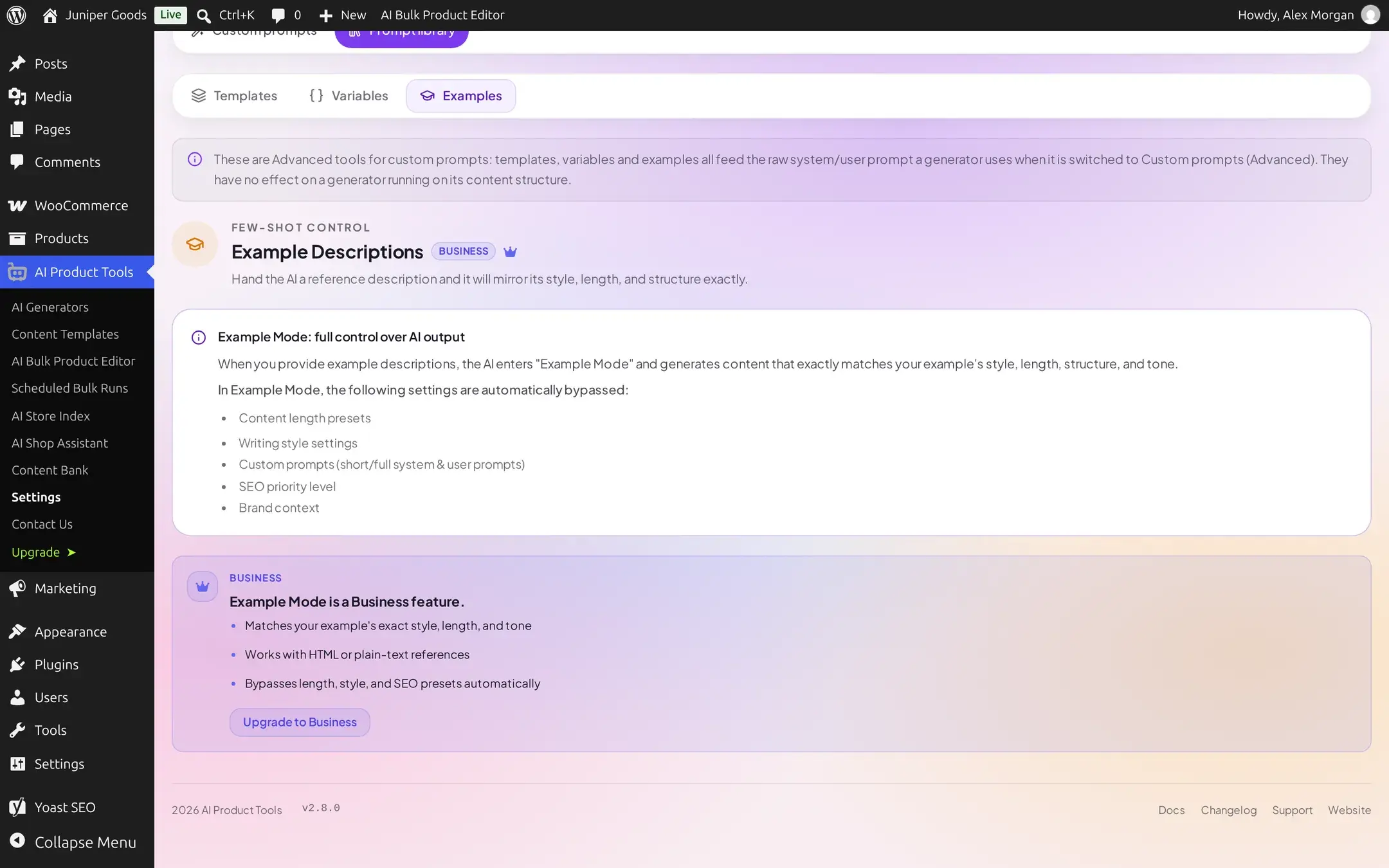Open Plugins plug icon
This screenshot has height=868, width=1389.
17,664
